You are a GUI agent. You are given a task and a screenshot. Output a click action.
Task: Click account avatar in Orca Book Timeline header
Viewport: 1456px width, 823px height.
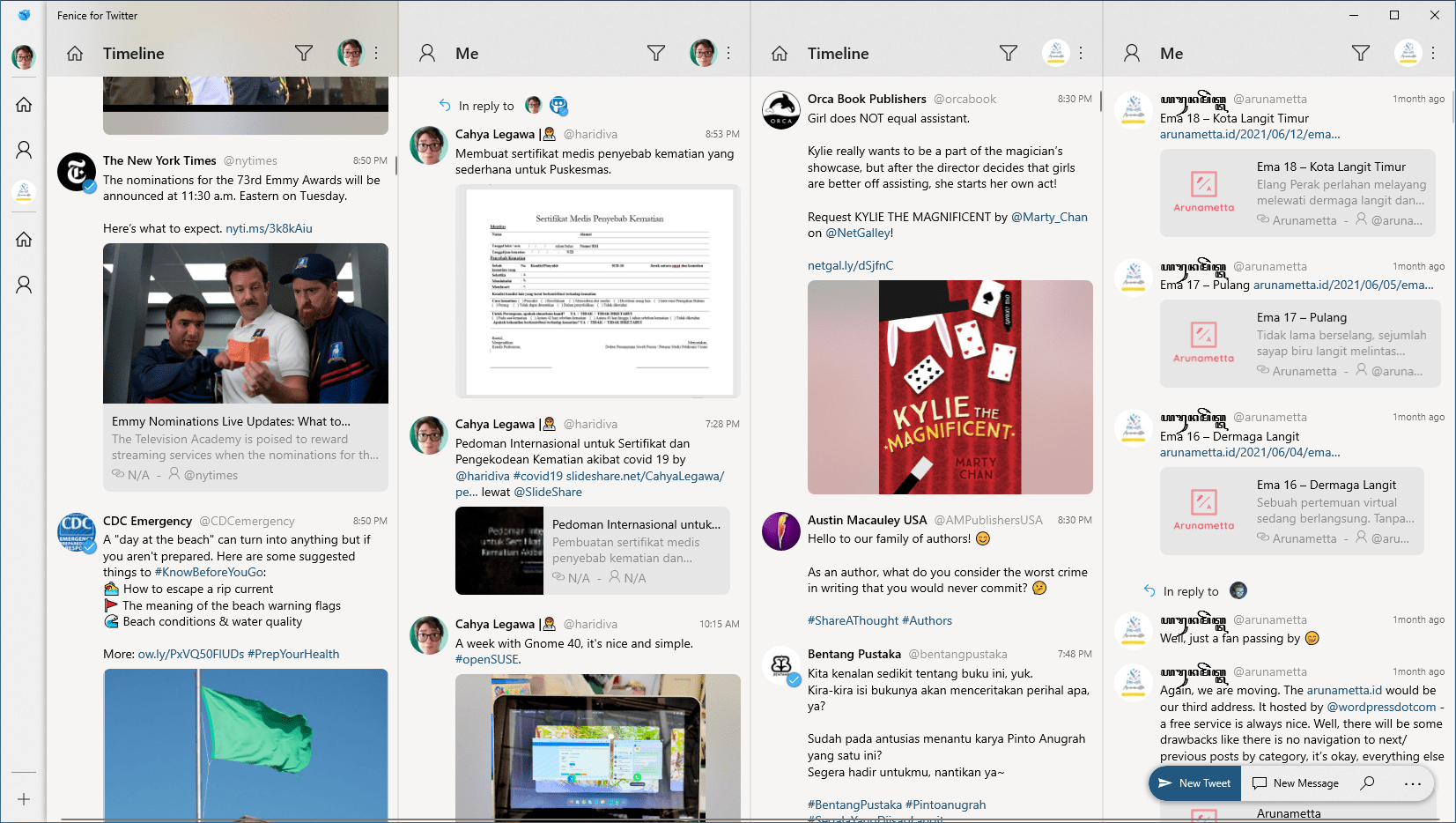pos(1055,53)
